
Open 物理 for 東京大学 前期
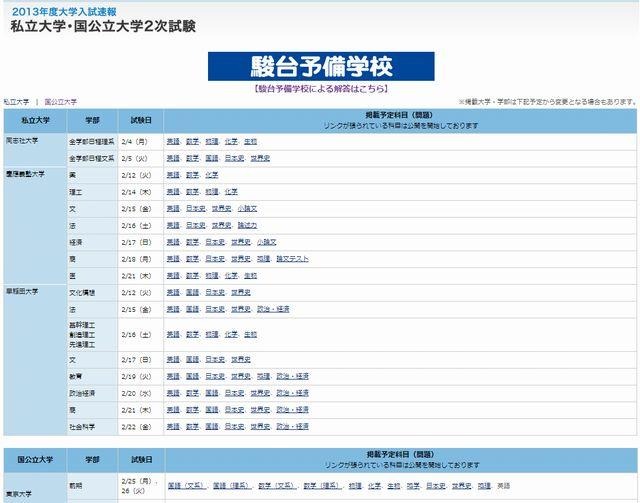tap(355, 485)
